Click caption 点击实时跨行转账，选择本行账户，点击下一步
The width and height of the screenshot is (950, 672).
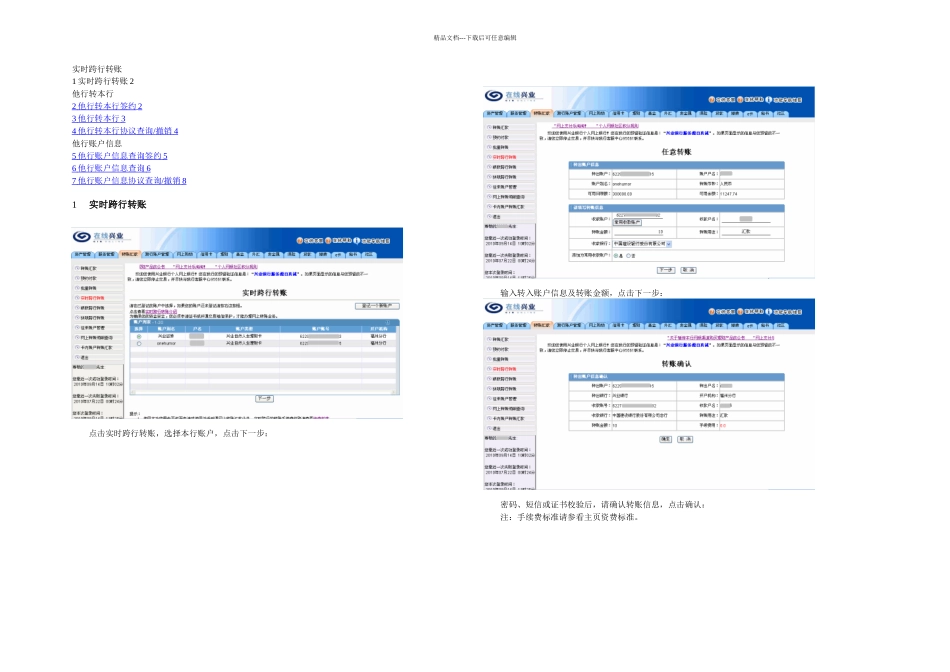point(178,433)
